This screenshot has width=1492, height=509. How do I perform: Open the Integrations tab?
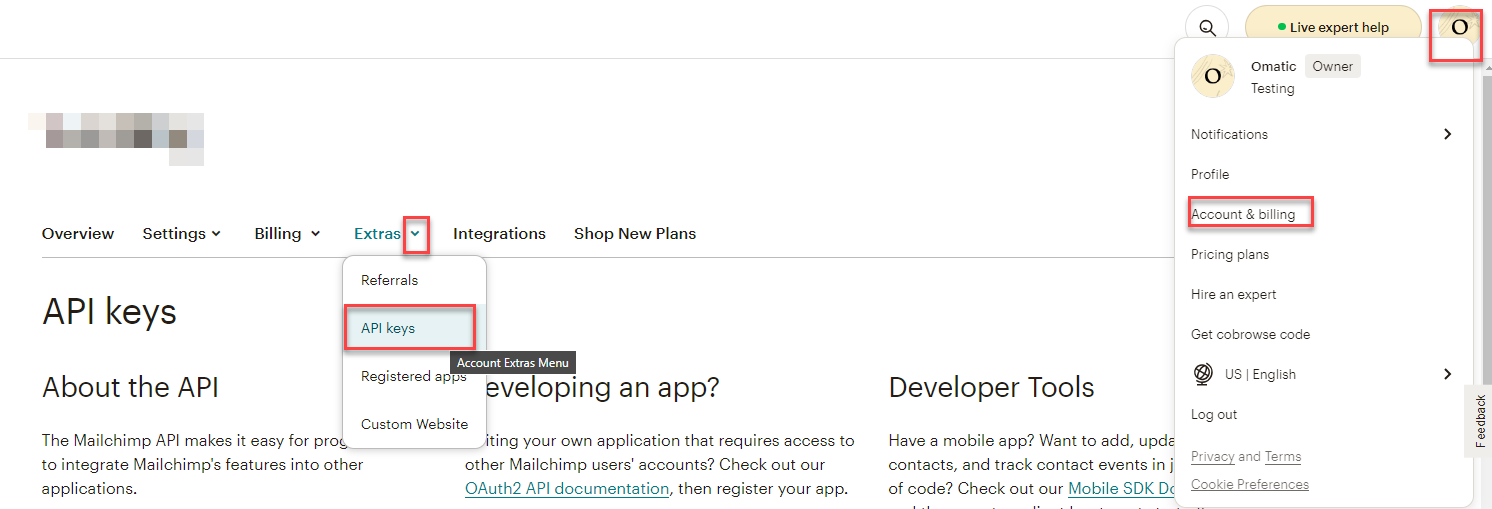coord(499,234)
